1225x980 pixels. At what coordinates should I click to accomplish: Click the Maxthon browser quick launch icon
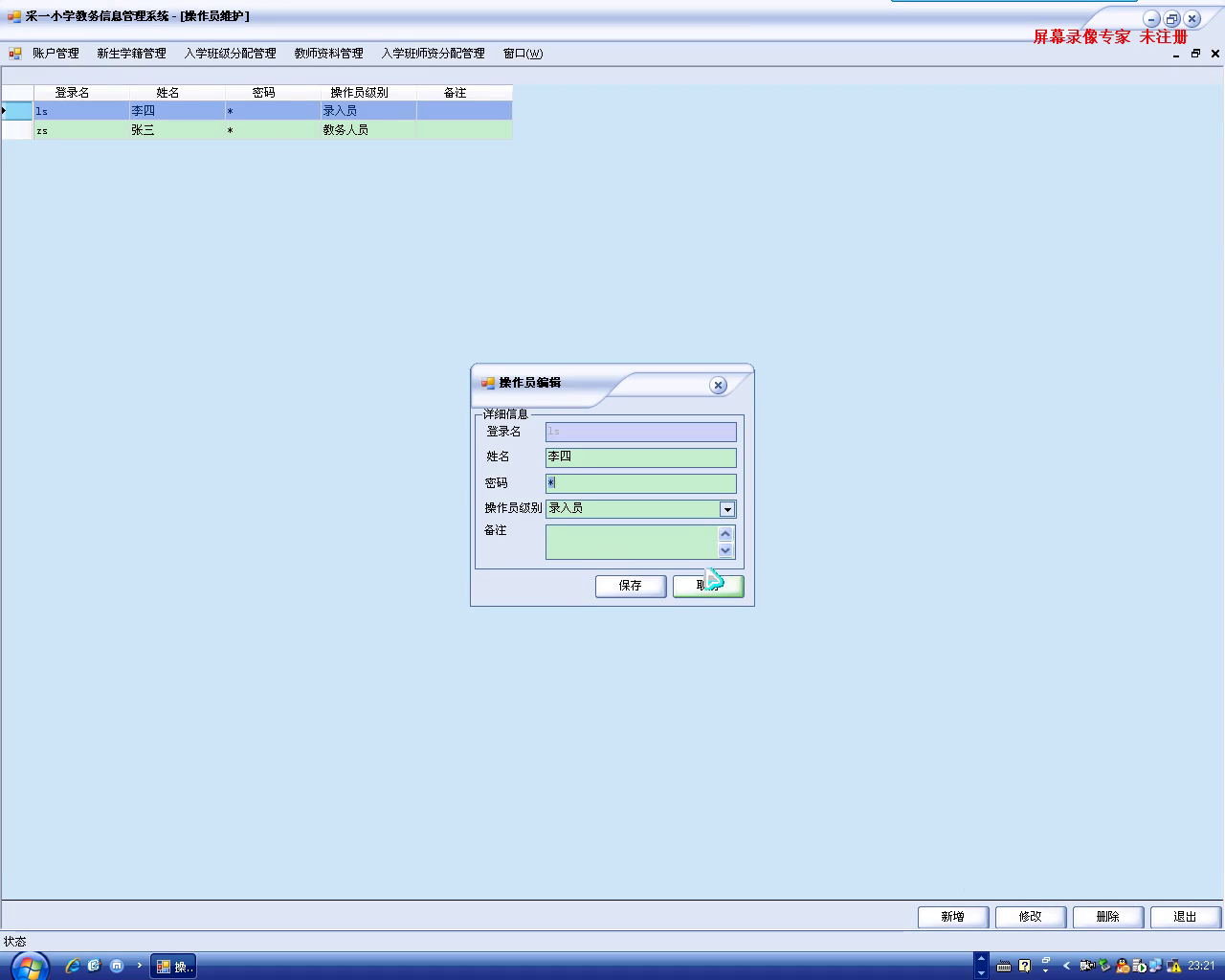pos(117,966)
